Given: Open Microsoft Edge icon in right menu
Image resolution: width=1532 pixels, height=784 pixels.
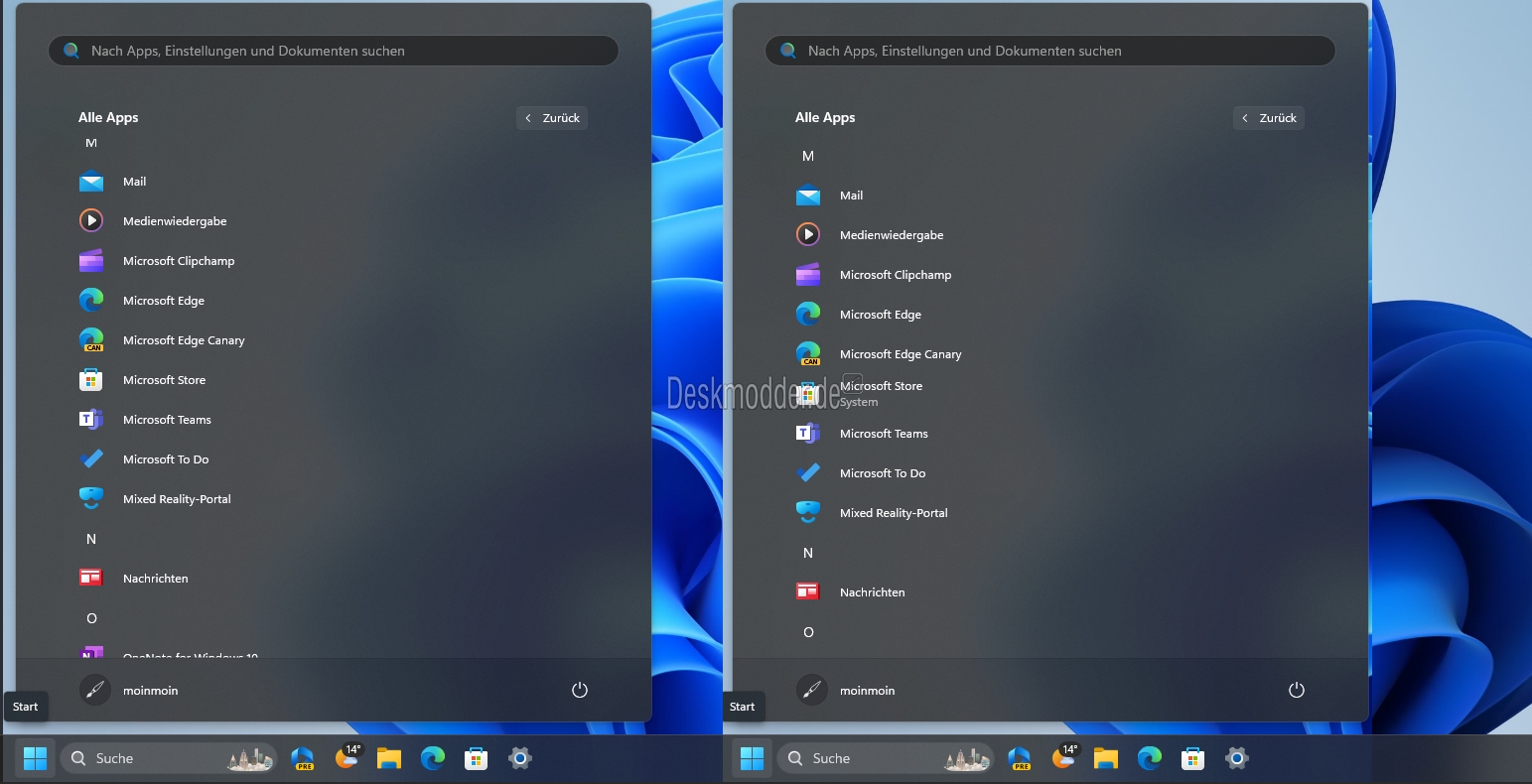Looking at the screenshot, I should (x=808, y=315).
